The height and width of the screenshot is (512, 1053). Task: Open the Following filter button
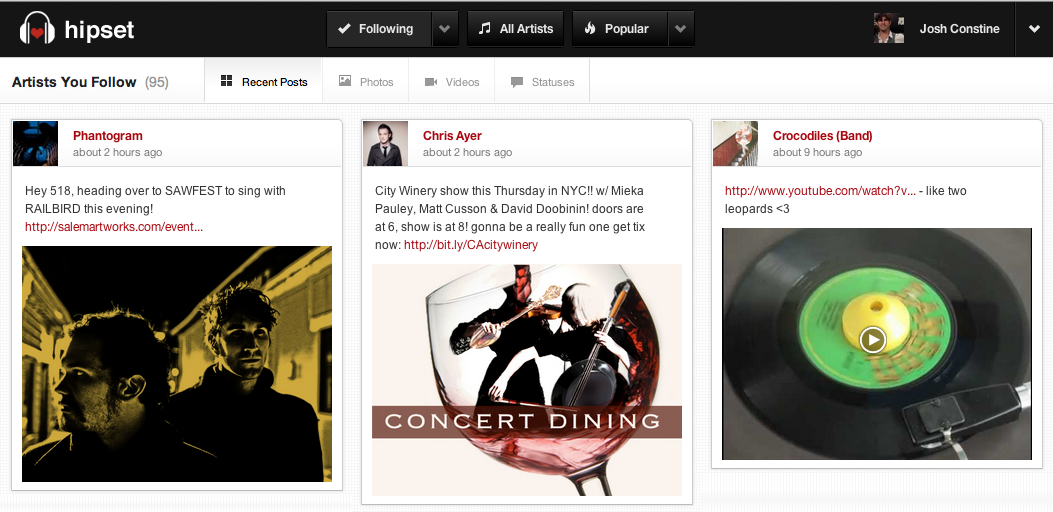coord(378,29)
